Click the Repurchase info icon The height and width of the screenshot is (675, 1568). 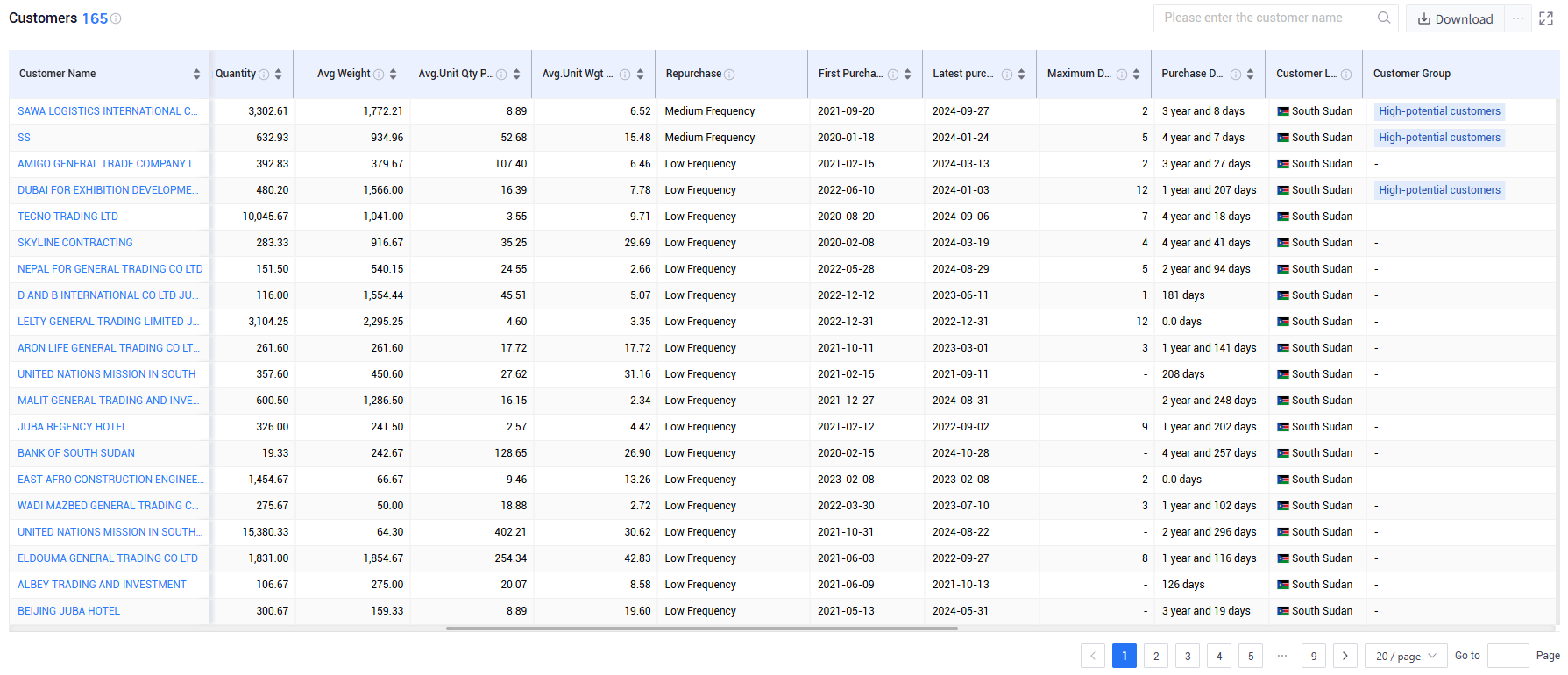729,75
